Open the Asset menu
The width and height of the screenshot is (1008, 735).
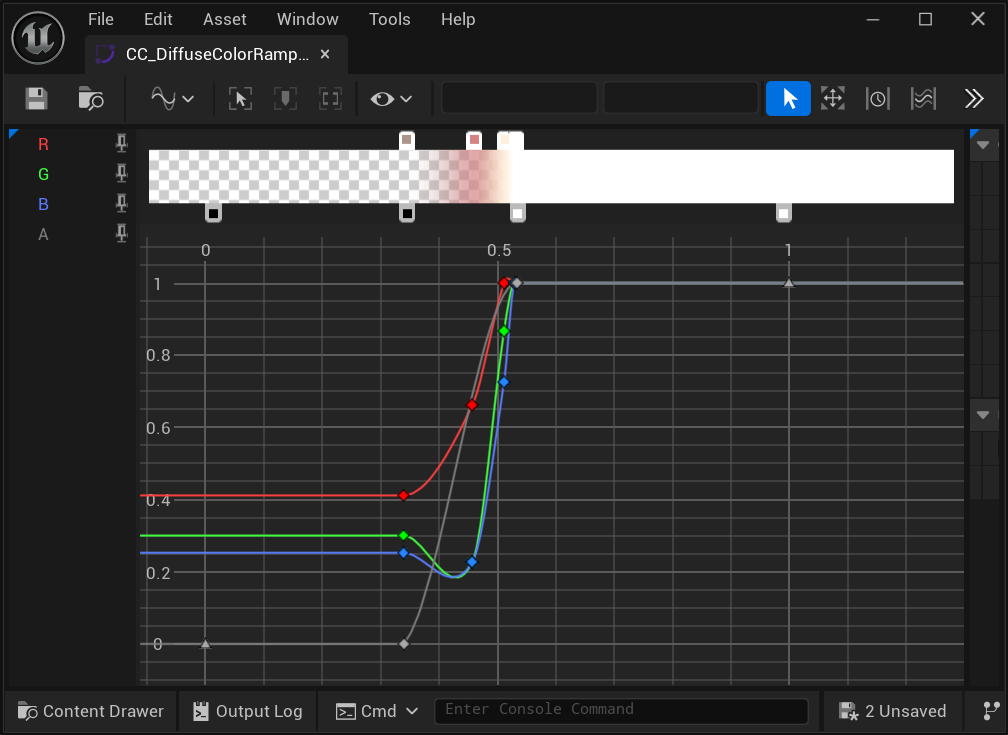click(224, 19)
